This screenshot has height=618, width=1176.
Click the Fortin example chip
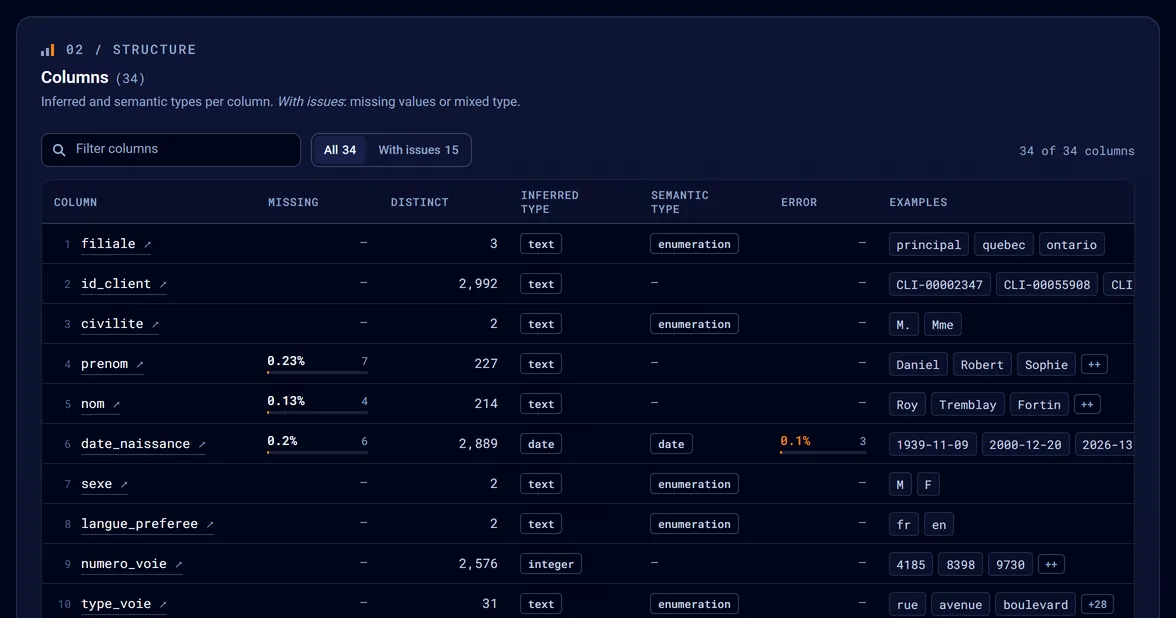pyautogui.click(x=1039, y=404)
